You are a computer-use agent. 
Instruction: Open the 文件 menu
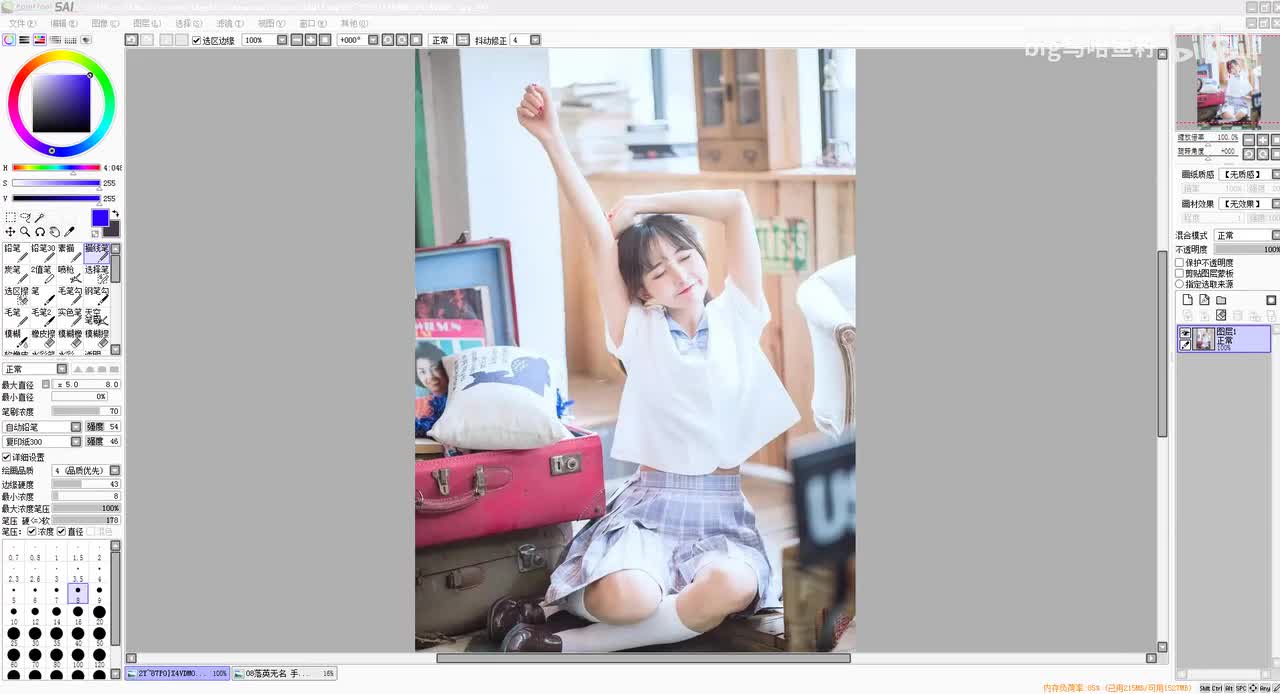click(x=22, y=23)
